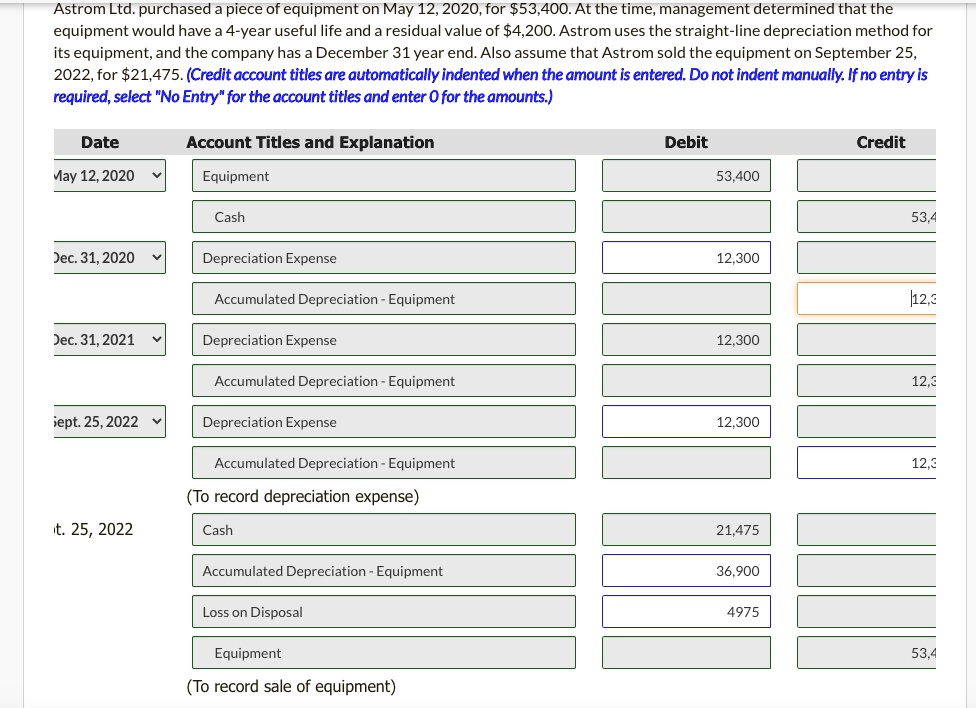This screenshot has width=976, height=708.
Task: Expand the Dec. 31, 2021 date dropdown
Action: (x=110, y=340)
